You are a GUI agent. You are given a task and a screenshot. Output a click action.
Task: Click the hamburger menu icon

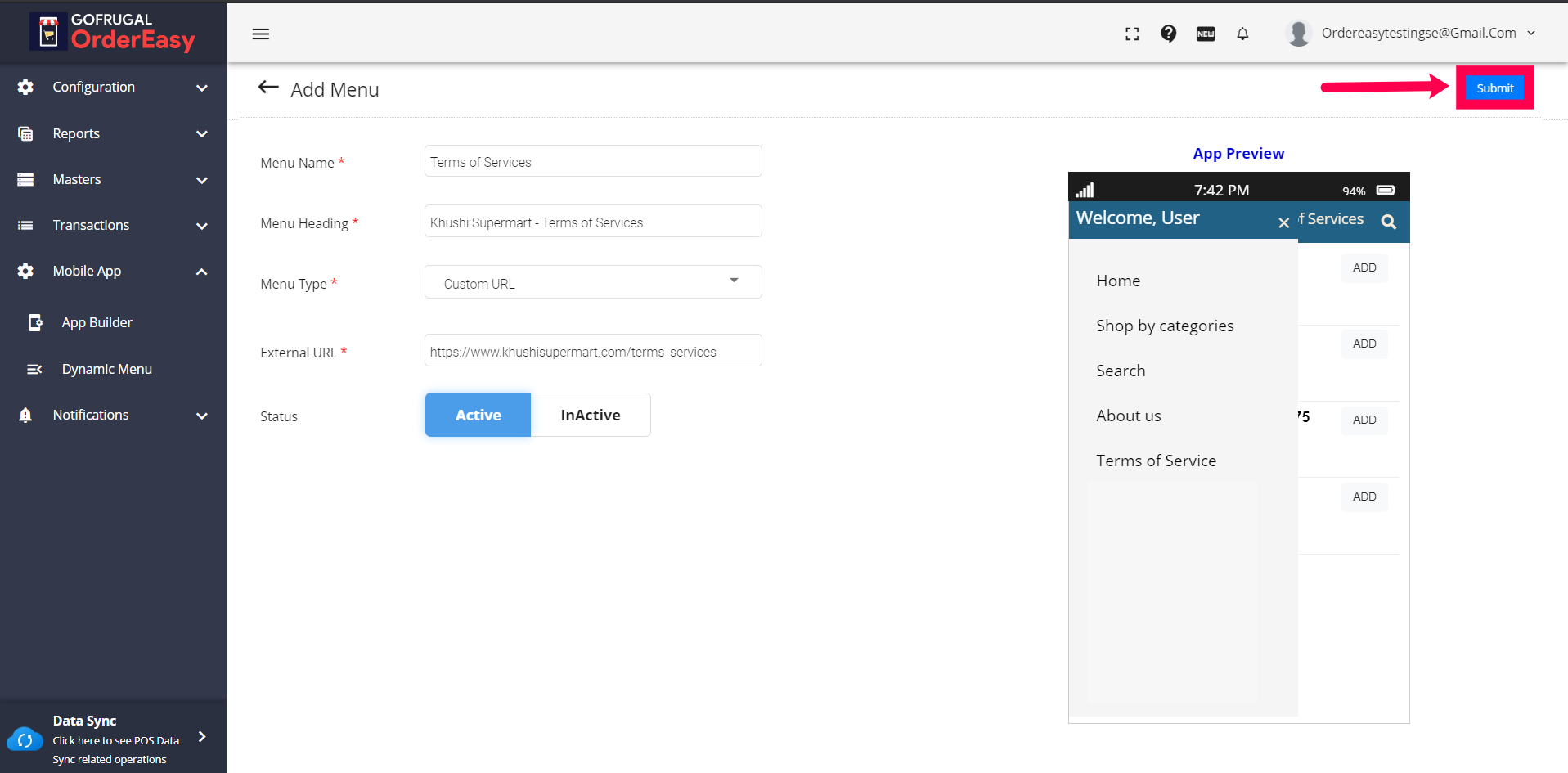pyautogui.click(x=261, y=34)
